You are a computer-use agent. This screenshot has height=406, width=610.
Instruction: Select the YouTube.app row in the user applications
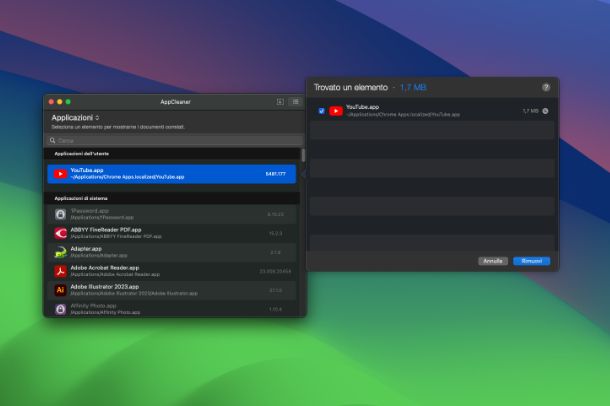[172, 174]
